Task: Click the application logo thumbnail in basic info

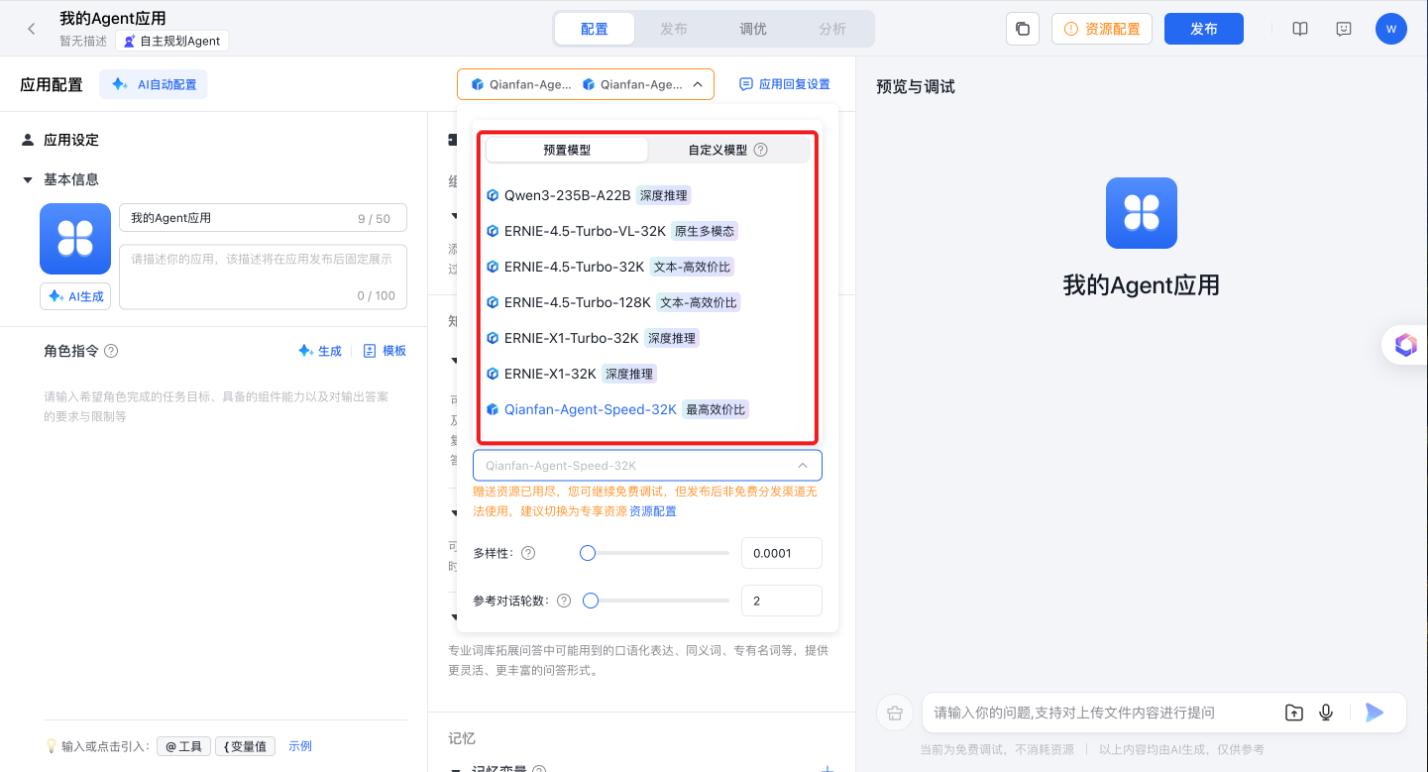Action: 75,239
